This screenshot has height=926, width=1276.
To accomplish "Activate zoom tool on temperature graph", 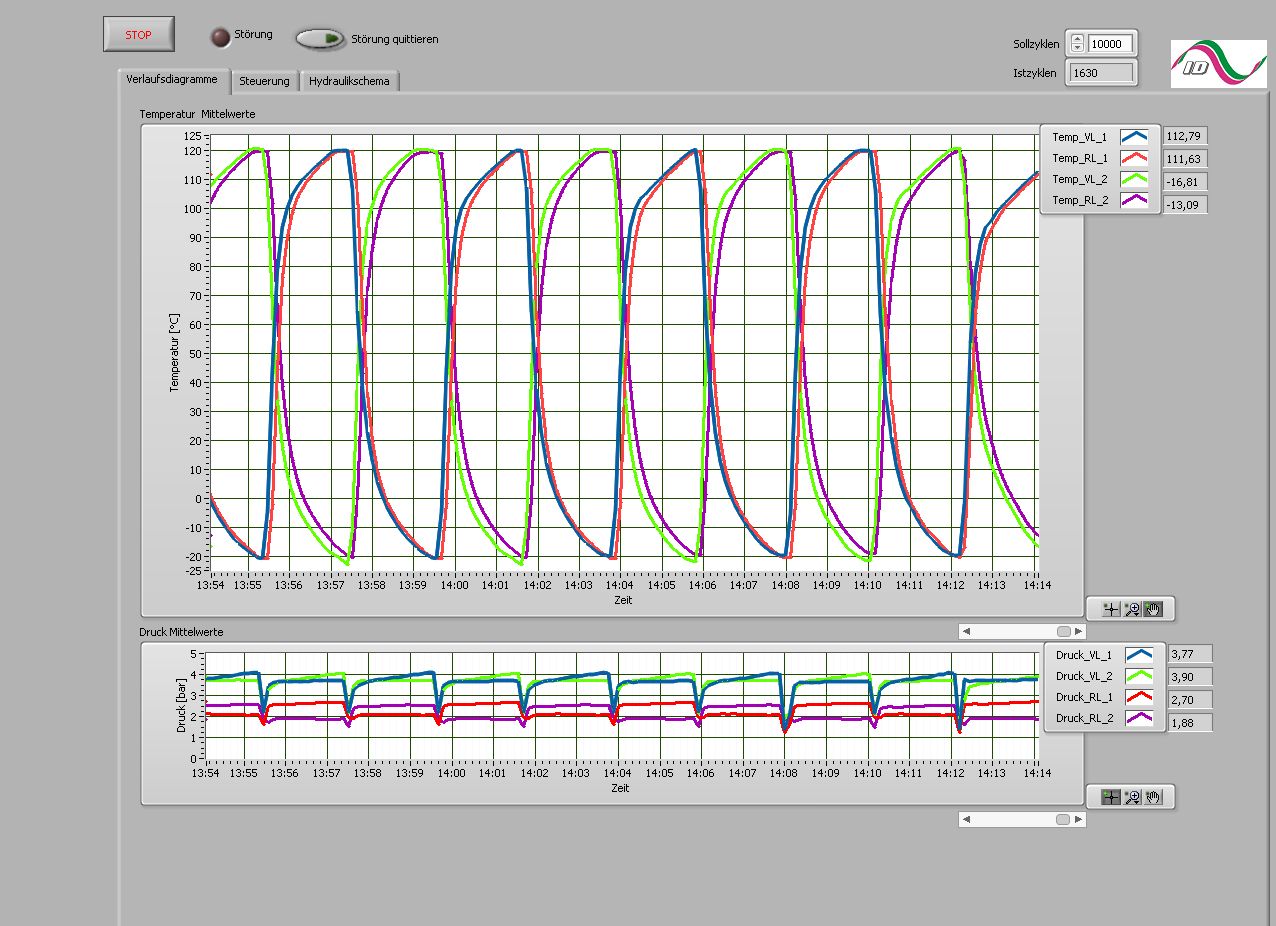I will pos(1132,608).
